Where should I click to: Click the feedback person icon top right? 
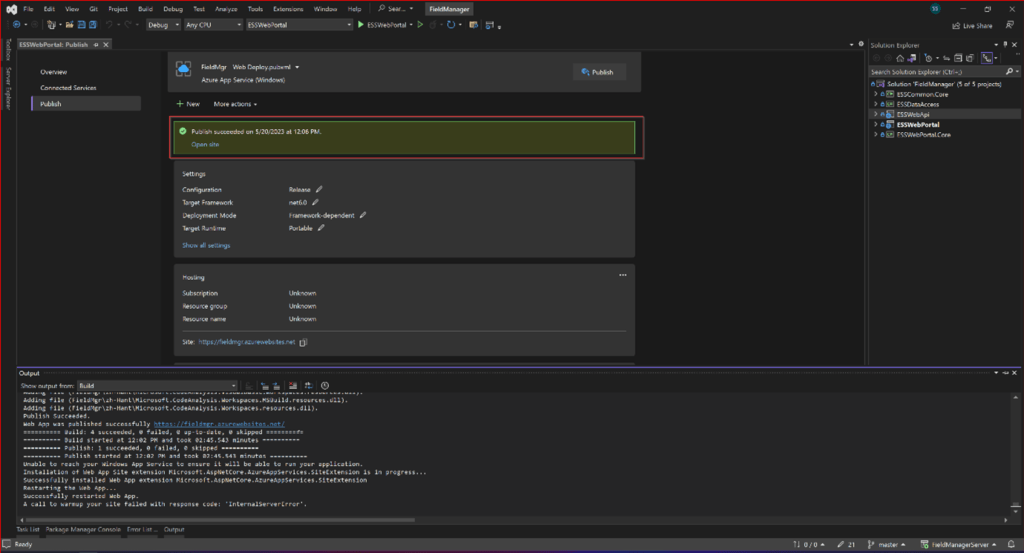coord(1010,25)
